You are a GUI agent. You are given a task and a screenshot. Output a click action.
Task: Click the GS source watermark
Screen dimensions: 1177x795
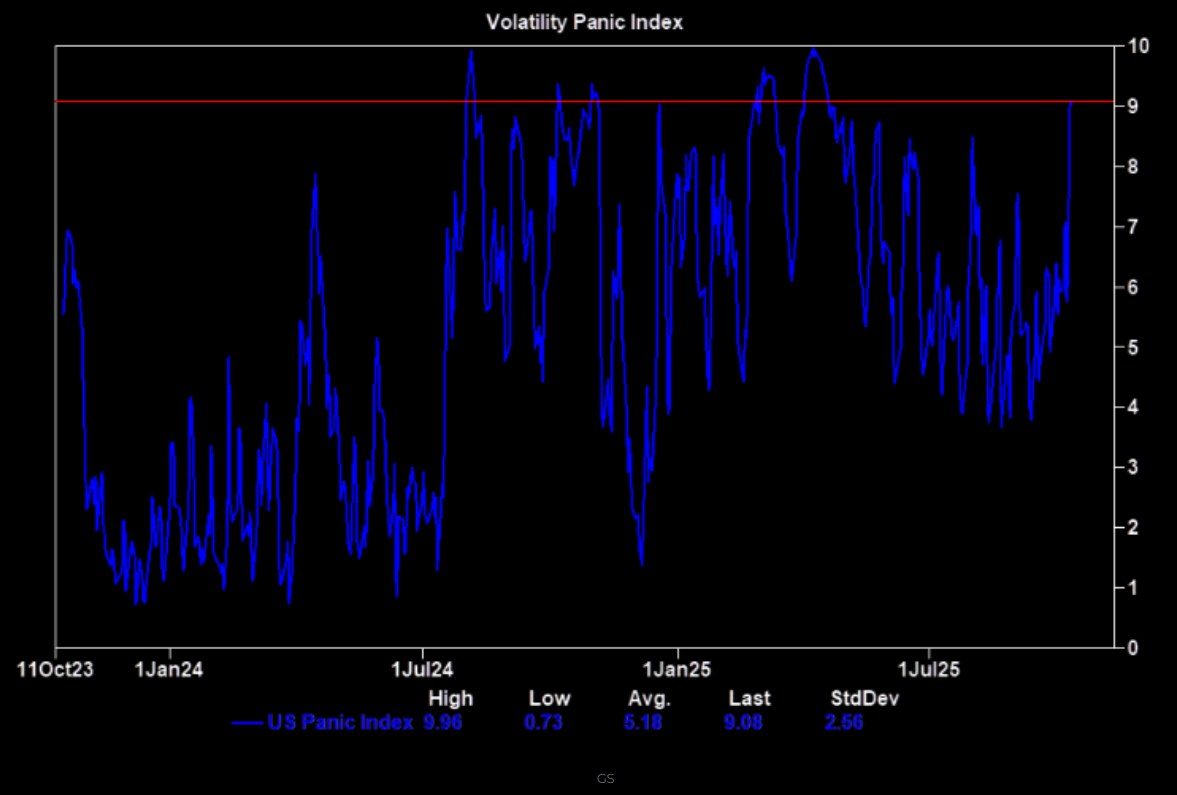(605, 778)
